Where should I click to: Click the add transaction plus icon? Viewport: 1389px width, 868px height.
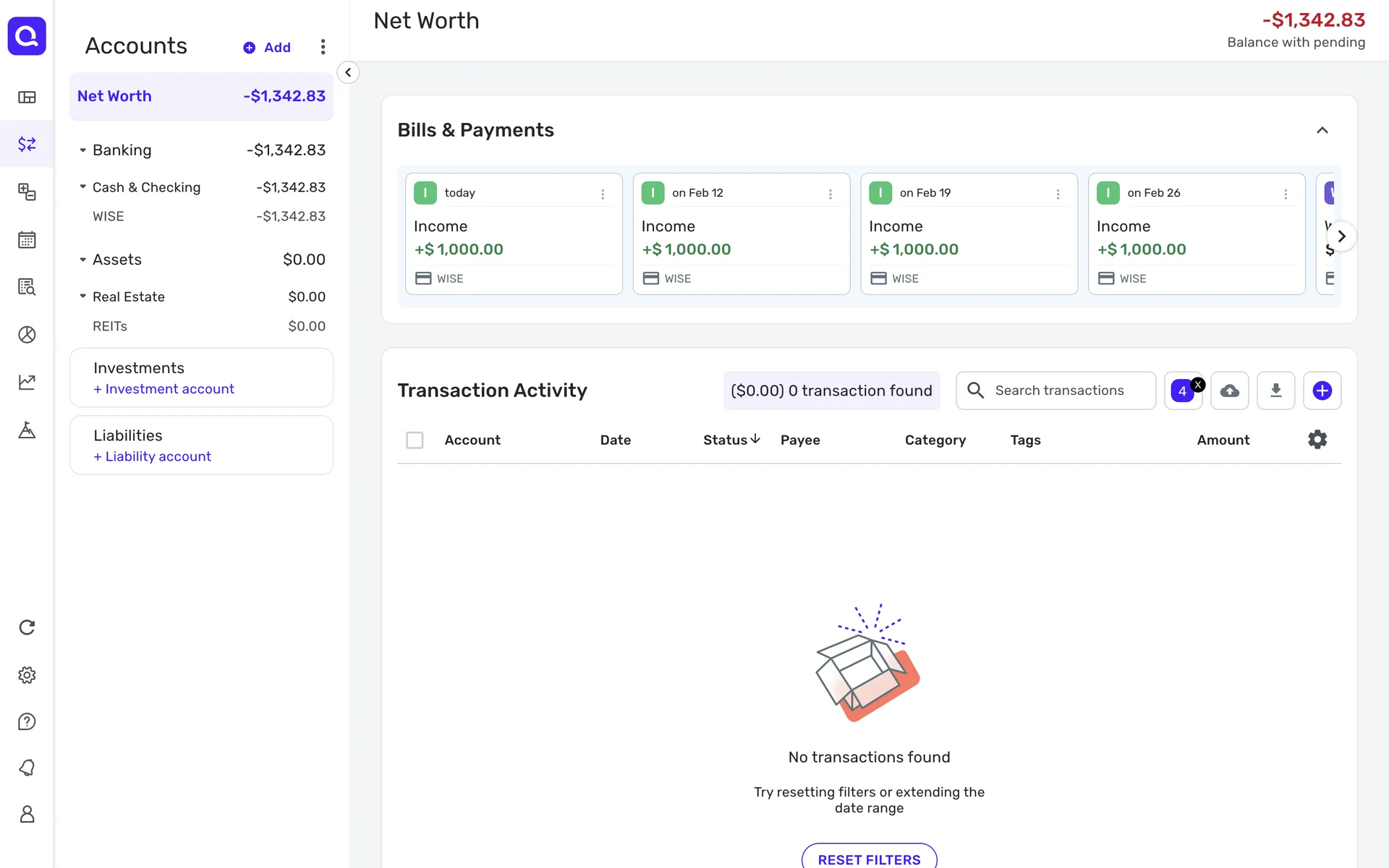click(x=1322, y=391)
